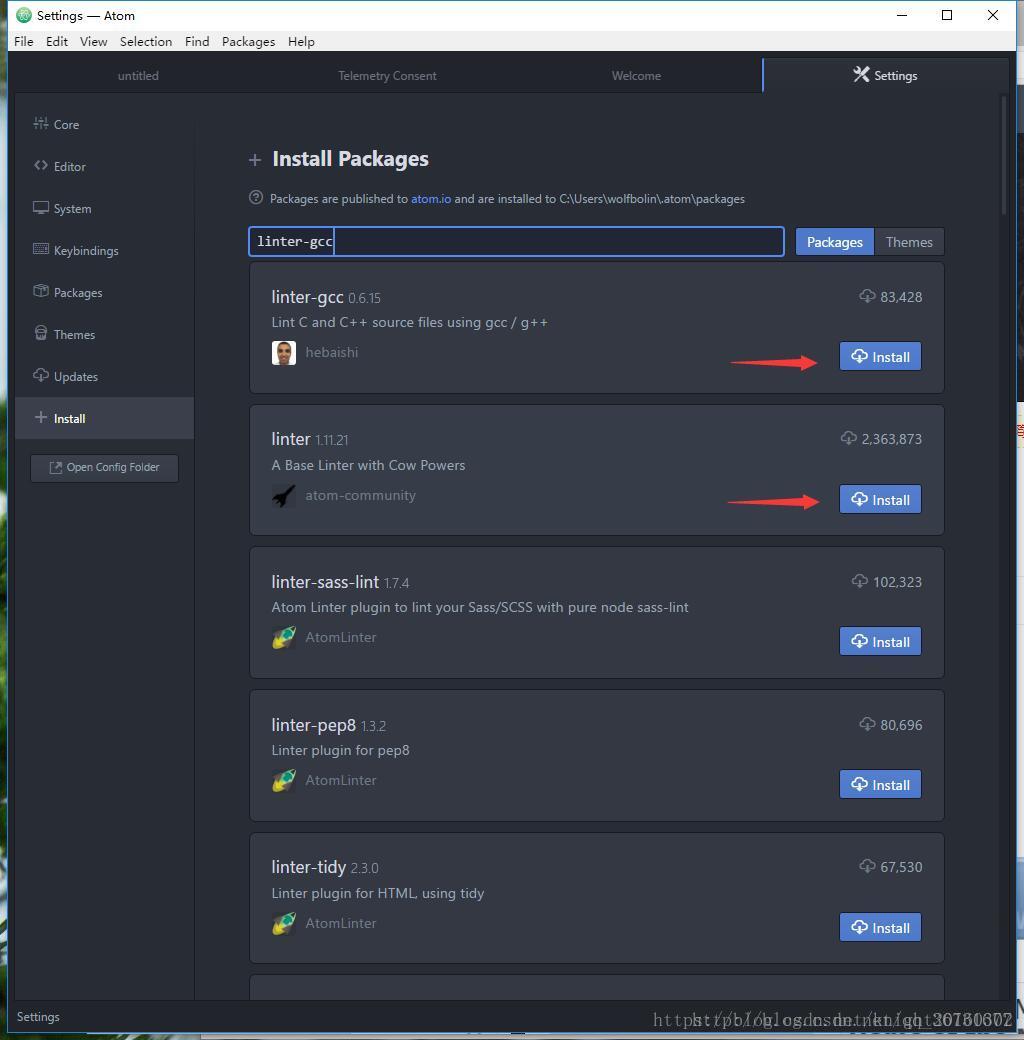Select the Settings tab
The height and width of the screenshot is (1040, 1024).
coord(885,76)
